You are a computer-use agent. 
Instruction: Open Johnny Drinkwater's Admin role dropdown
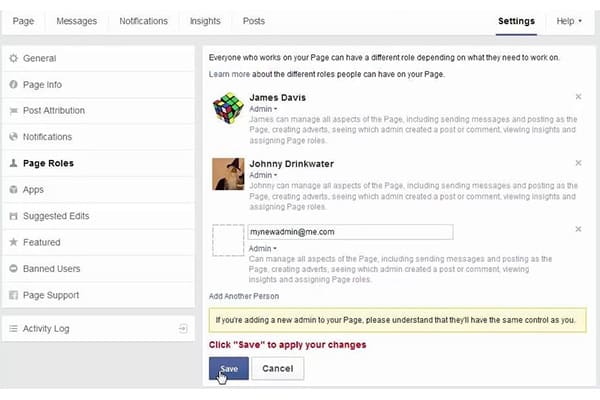point(263,175)
